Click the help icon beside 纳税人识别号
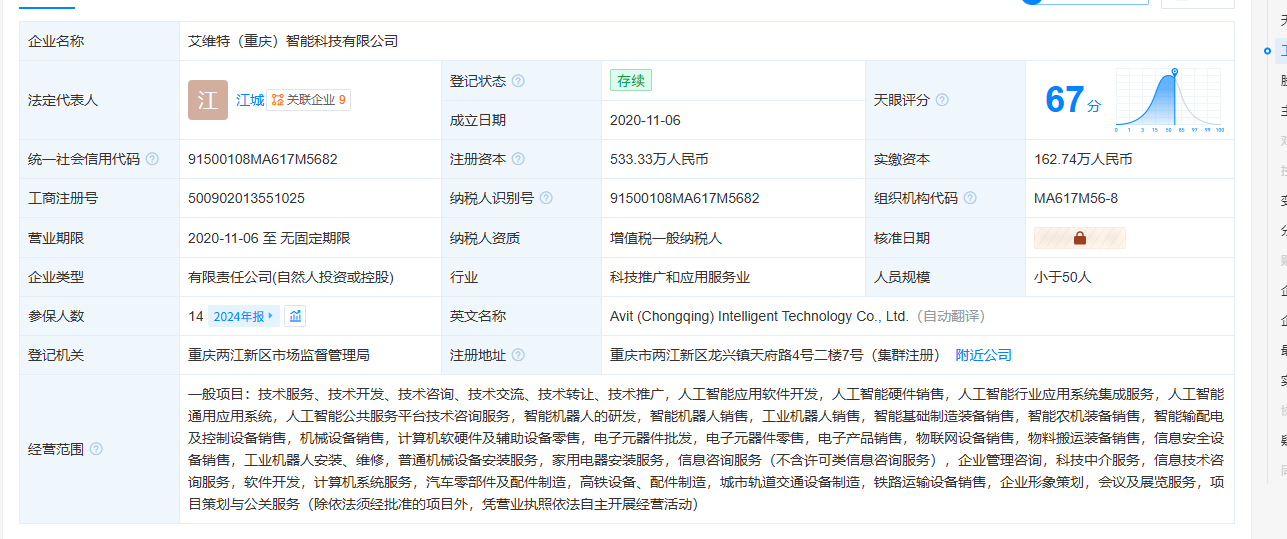This screenshot has width=1287, height=539. click(546, 198)
